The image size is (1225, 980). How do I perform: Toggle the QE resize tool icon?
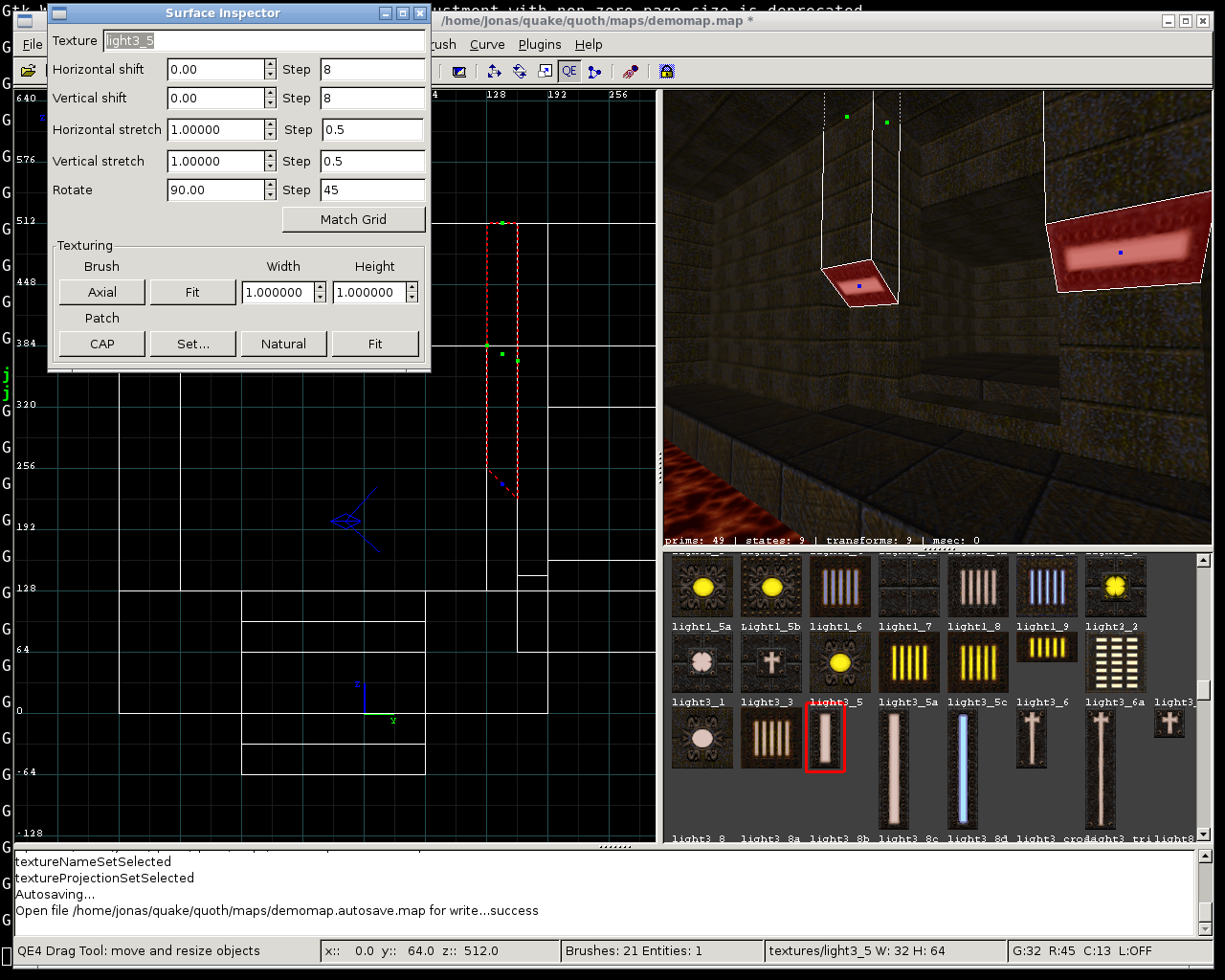click(569, 71)
